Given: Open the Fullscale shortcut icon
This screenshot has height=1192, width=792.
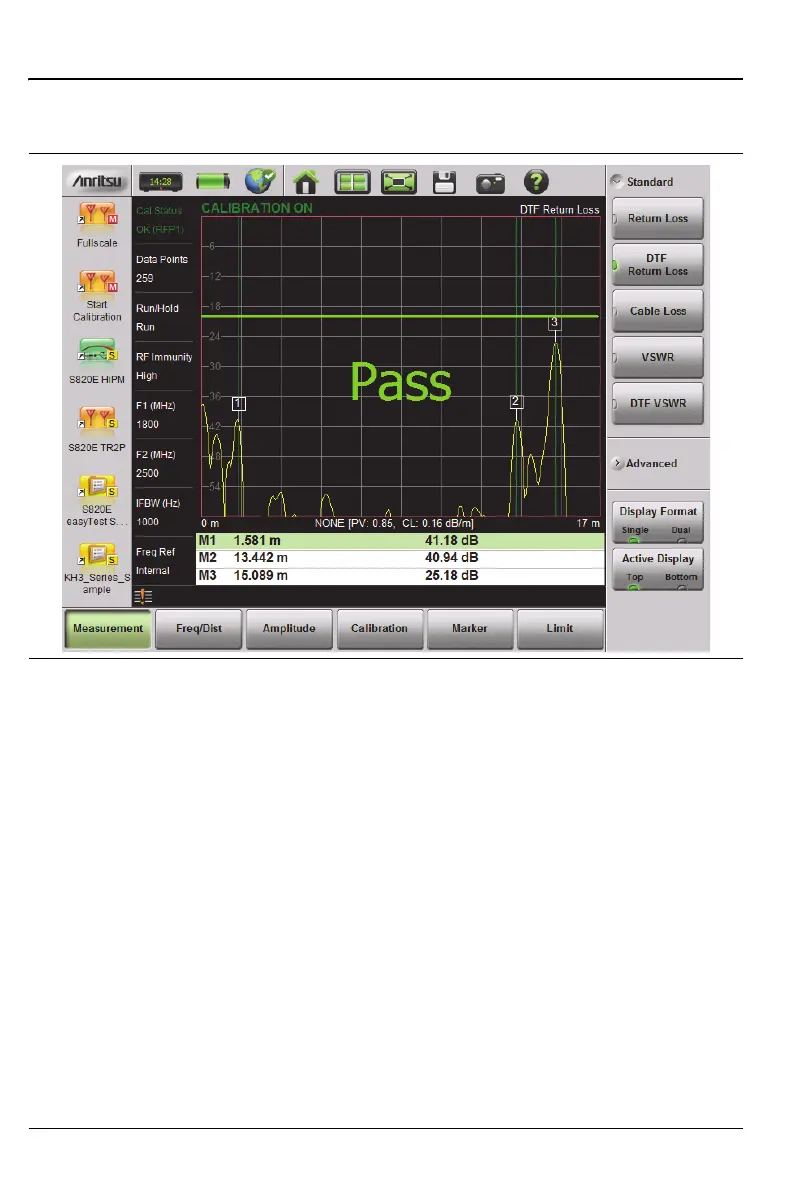Looking at the screenshot, I should coord(97,215).
